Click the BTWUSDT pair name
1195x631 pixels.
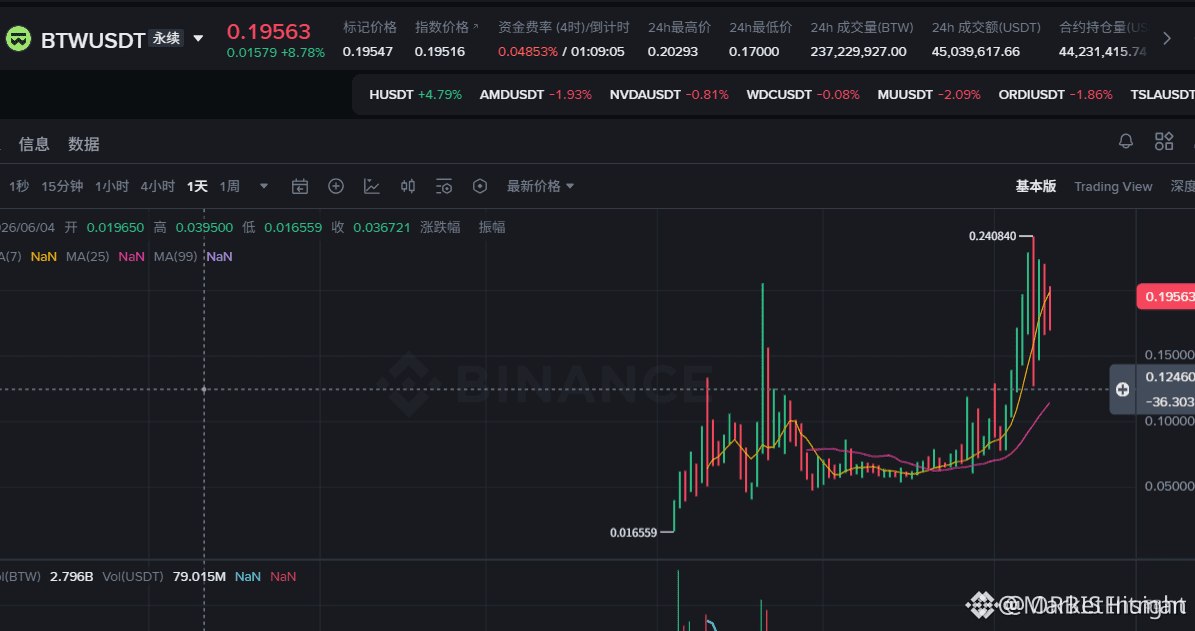click(93, 40)
